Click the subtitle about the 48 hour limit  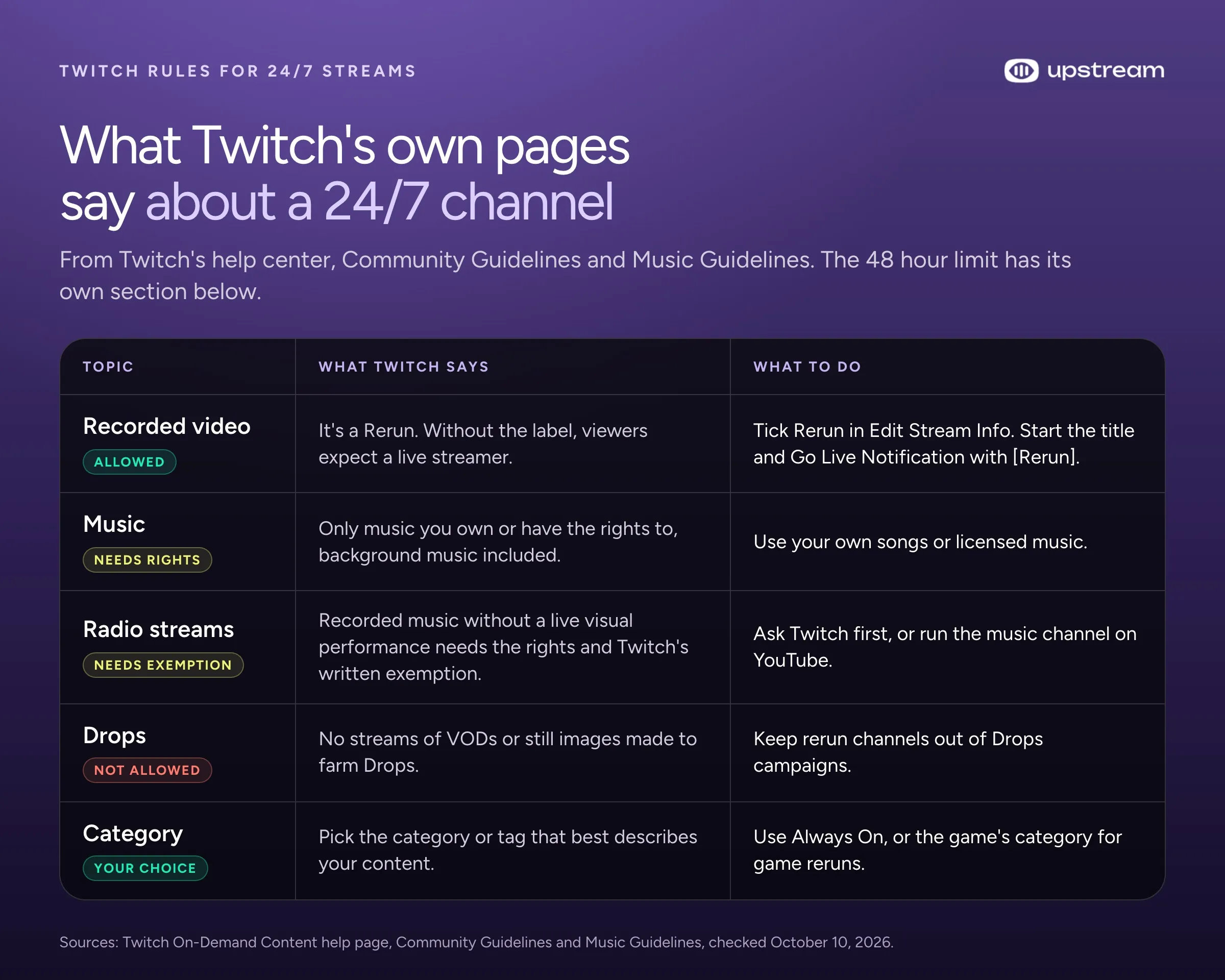pyautogui.click(x=566, y=276)
